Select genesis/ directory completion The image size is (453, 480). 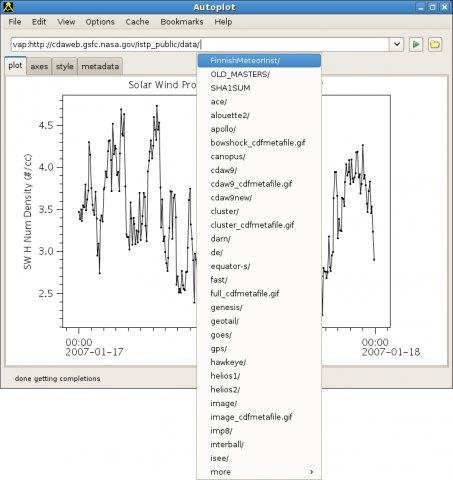coord(259,307)
